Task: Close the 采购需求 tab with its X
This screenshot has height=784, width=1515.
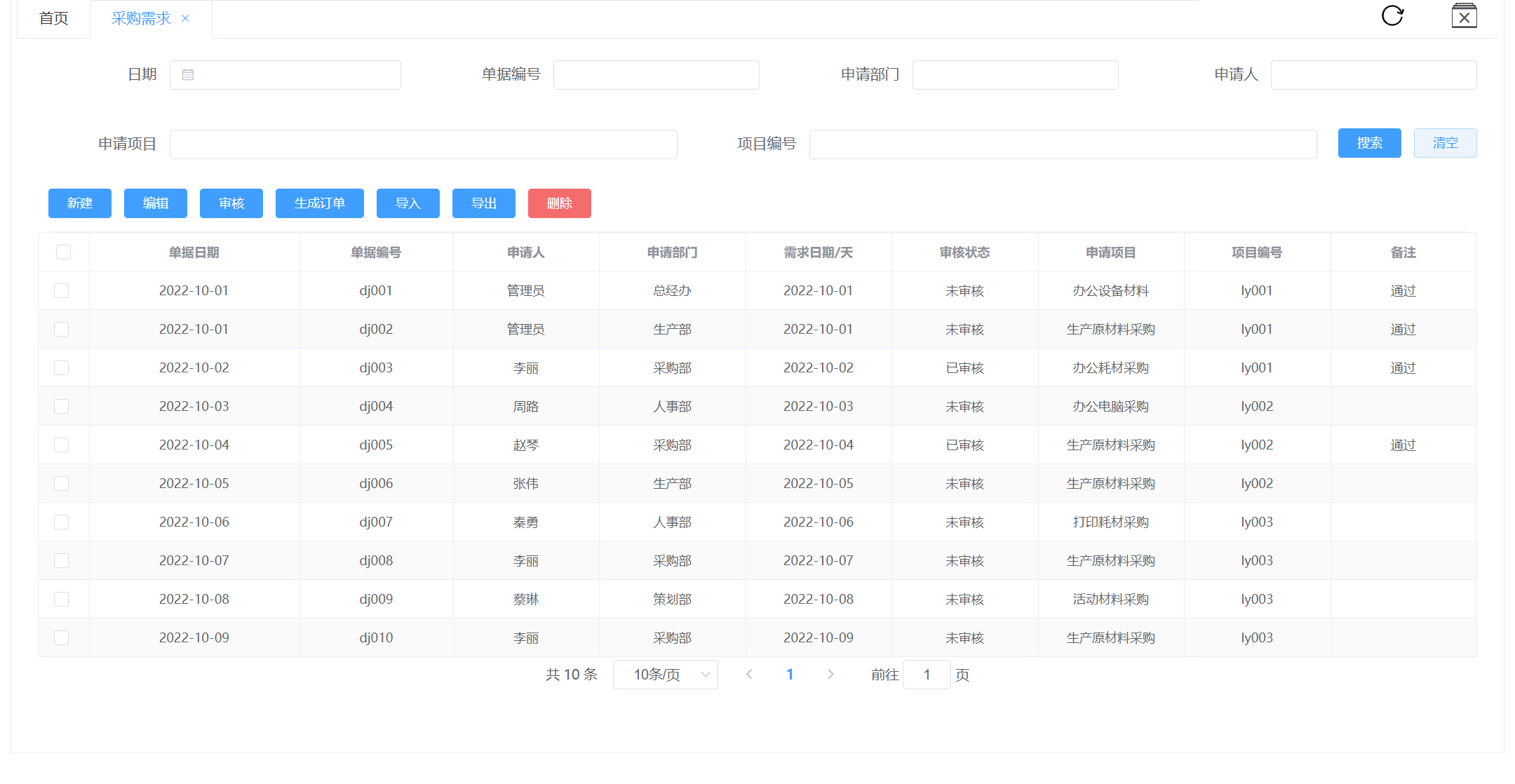Action: [x=185, y=18]
